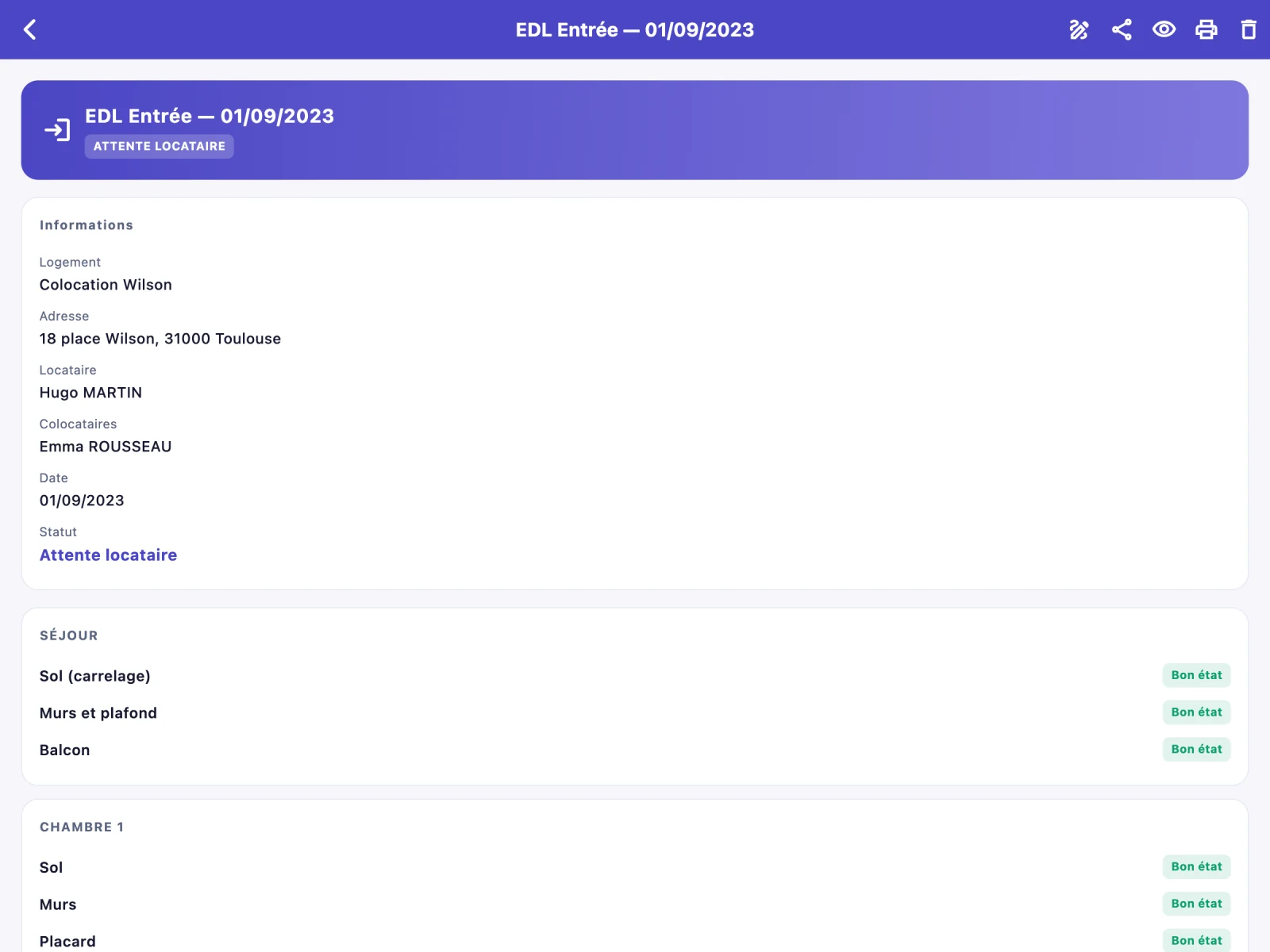Click 'Bon état' badge for Chambre 1 Murs
1270x952 pixels.
[1197, 904]
